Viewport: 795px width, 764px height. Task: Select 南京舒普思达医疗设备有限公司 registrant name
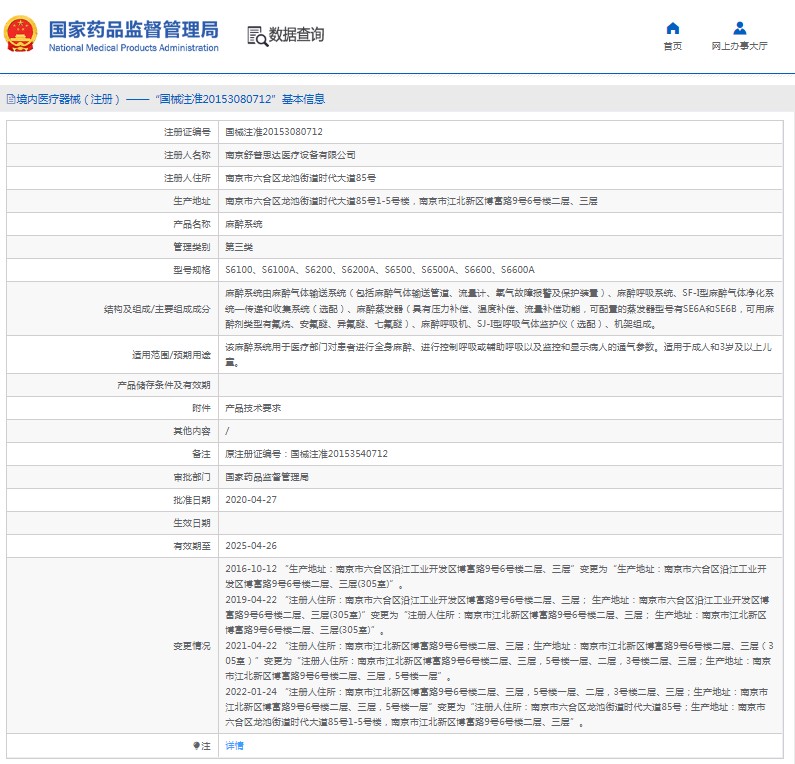(290, 155)
